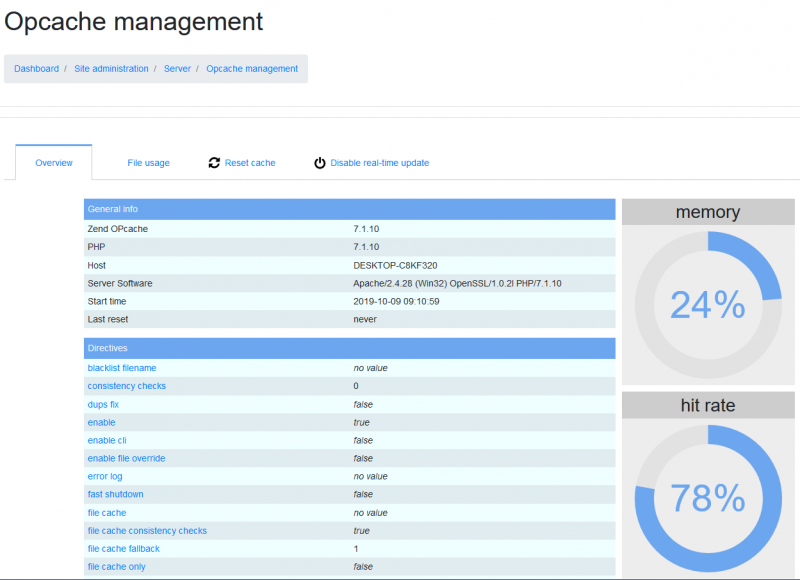Navigate to the Dashboard breadcrumb link

coord(36,68)
